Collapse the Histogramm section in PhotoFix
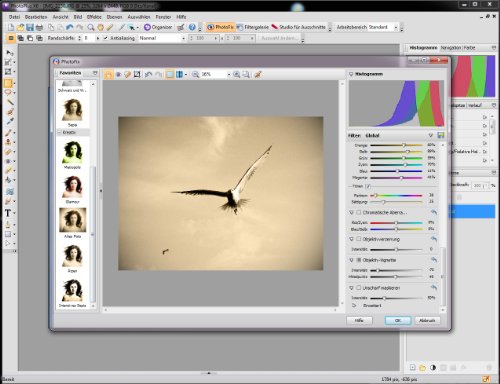 pyautogui.click(x=351, y=74)
